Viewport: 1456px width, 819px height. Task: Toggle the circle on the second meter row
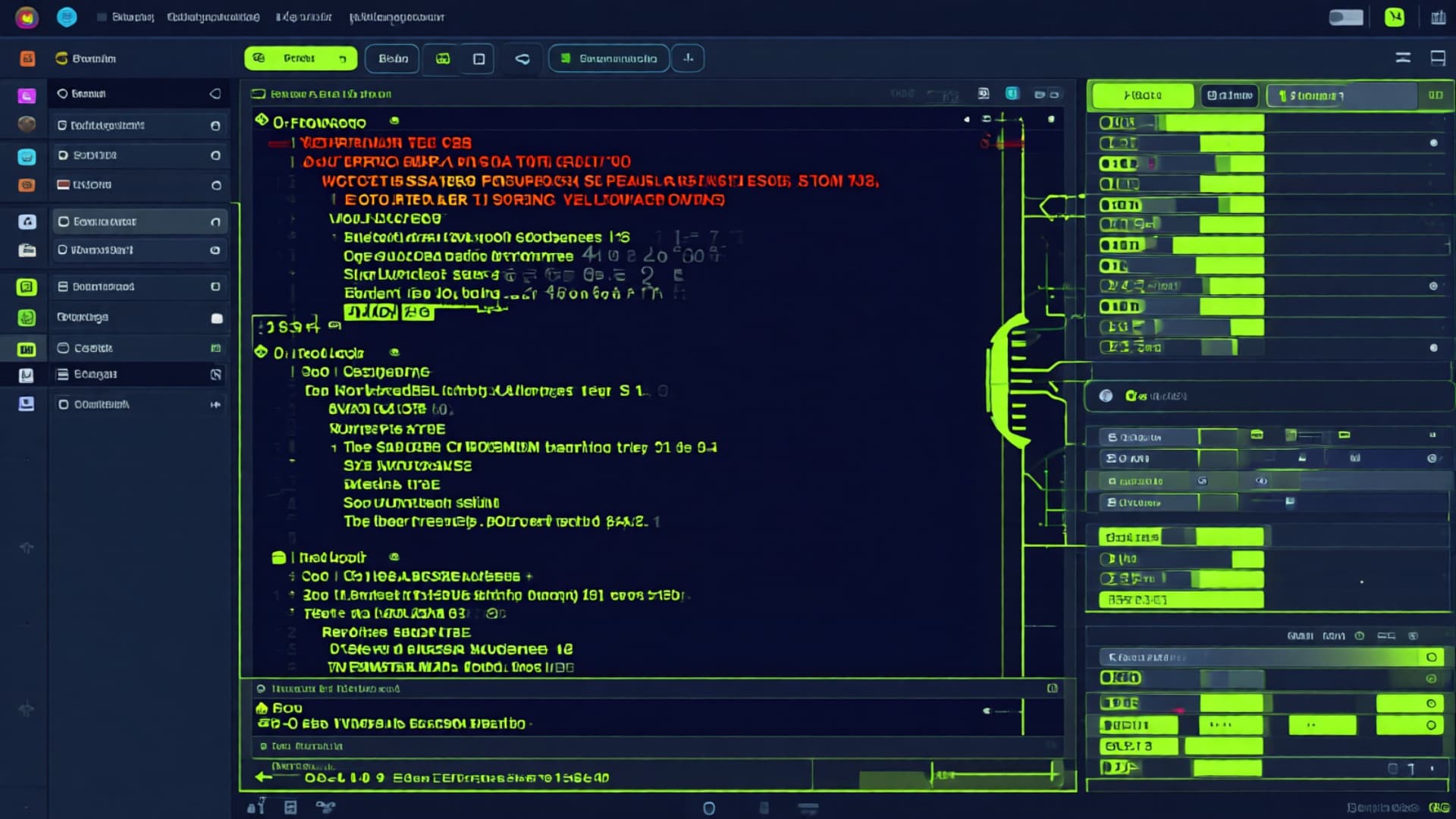tap(1433, 143)
